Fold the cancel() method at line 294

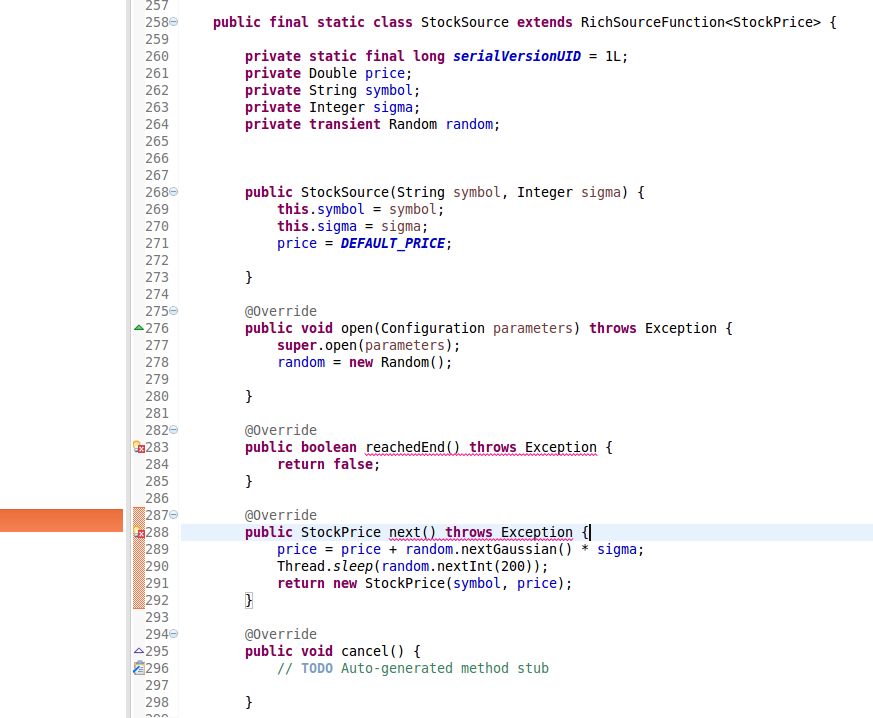coord(174,634)
